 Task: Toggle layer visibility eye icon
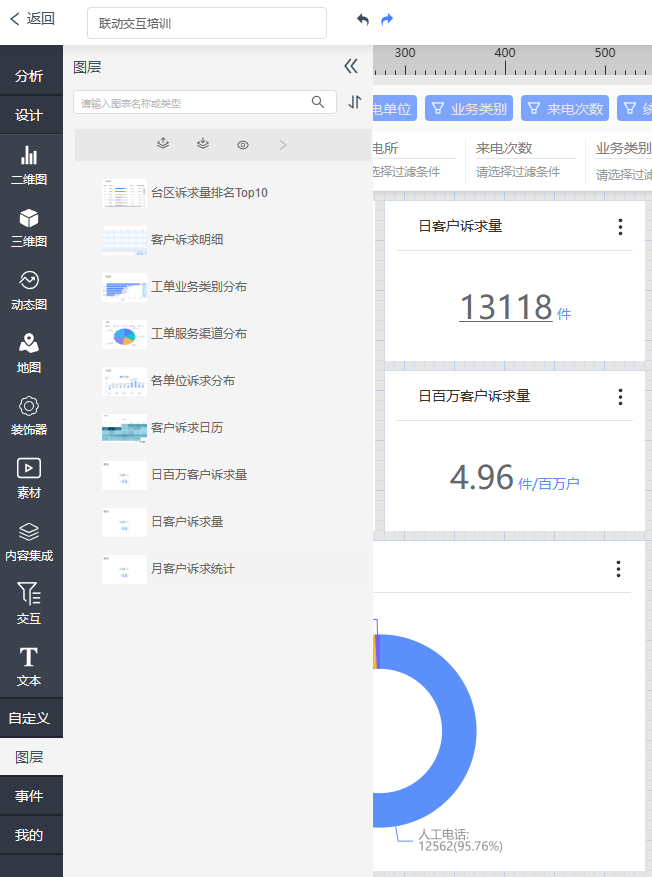pyautogui.click(x=243, y=145)
